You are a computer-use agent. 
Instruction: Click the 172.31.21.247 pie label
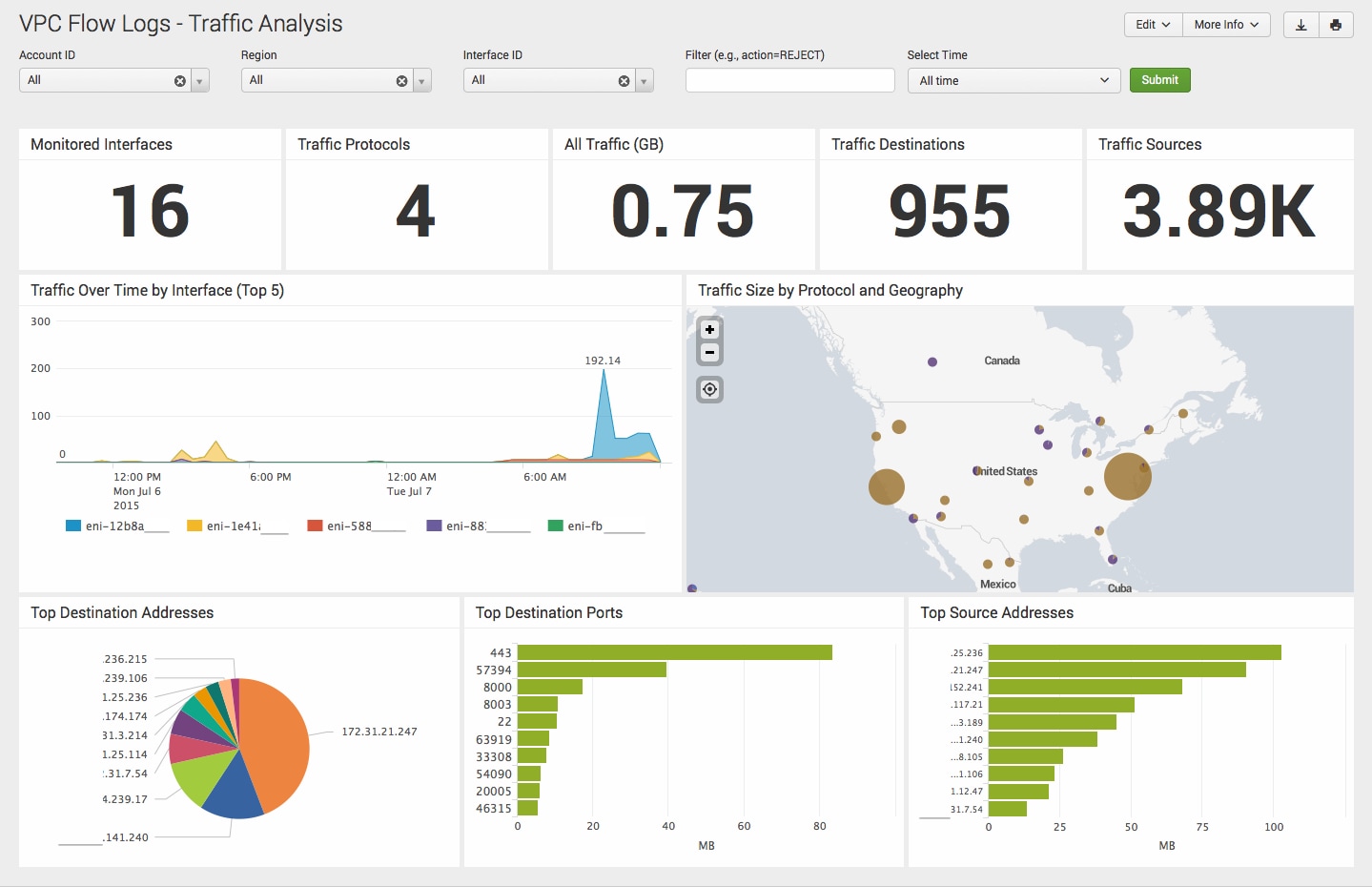click(x=379, y=732)
